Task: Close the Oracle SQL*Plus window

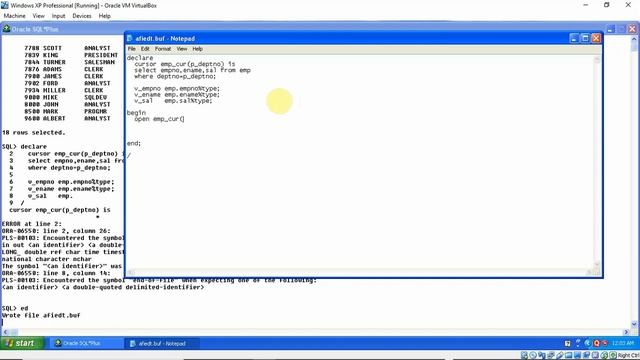Action: click(632, 29)
